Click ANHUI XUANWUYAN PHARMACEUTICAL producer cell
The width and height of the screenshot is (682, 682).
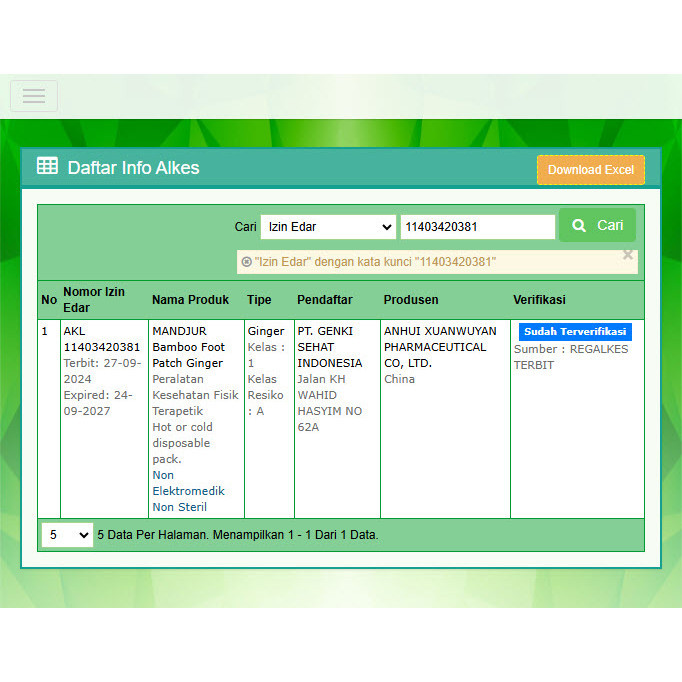[x=440, y=347]
